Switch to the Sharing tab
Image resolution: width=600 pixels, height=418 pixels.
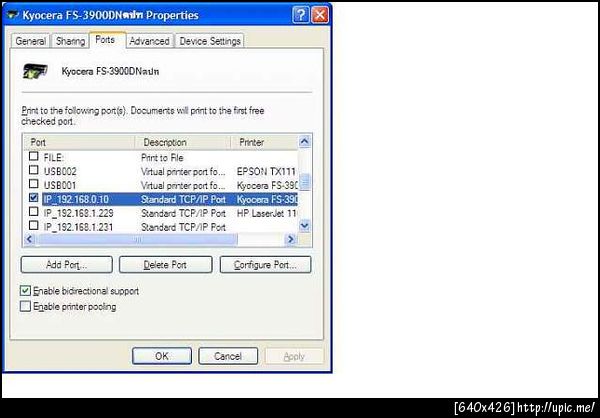tap(70, 41)
